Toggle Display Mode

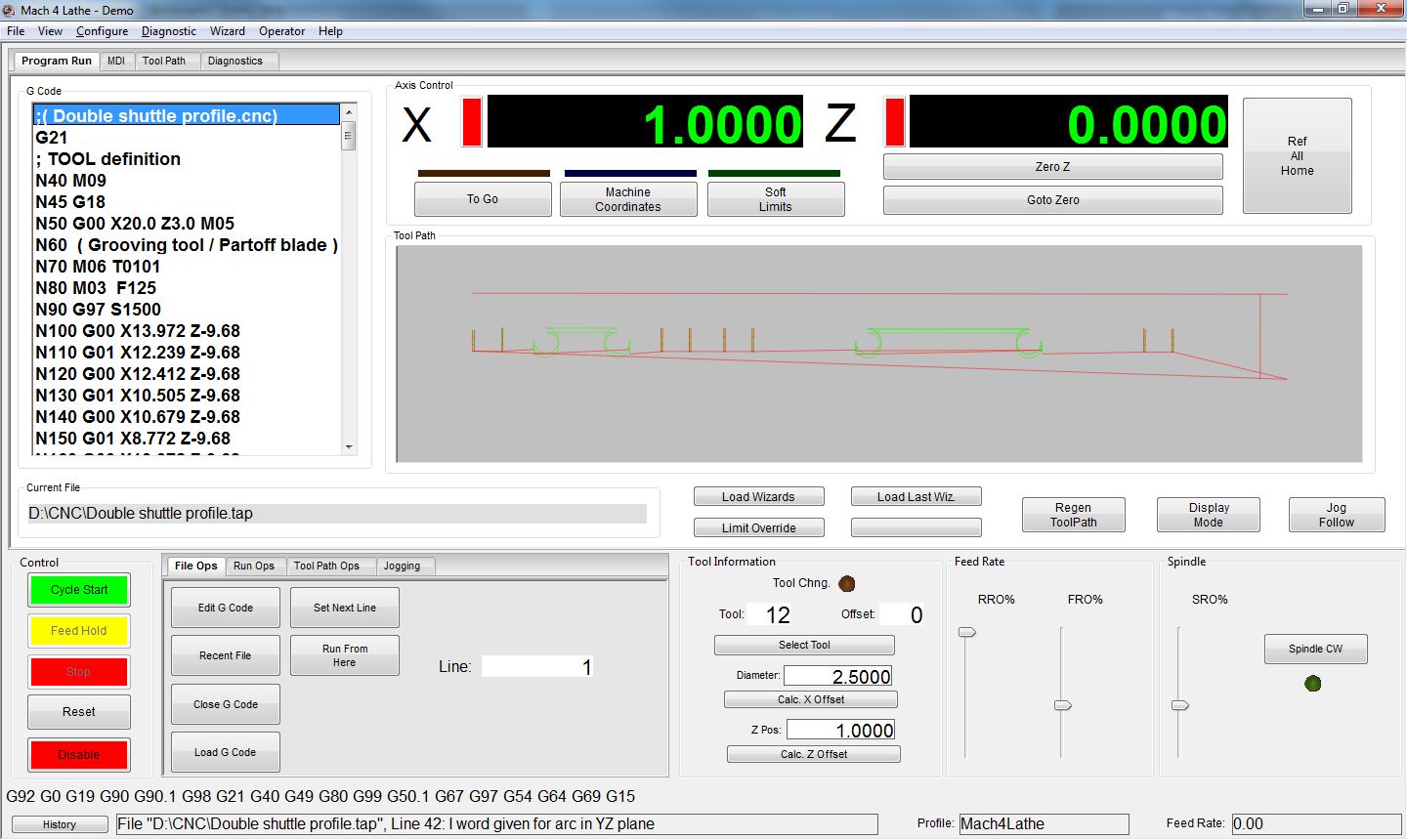point(1209,515)
